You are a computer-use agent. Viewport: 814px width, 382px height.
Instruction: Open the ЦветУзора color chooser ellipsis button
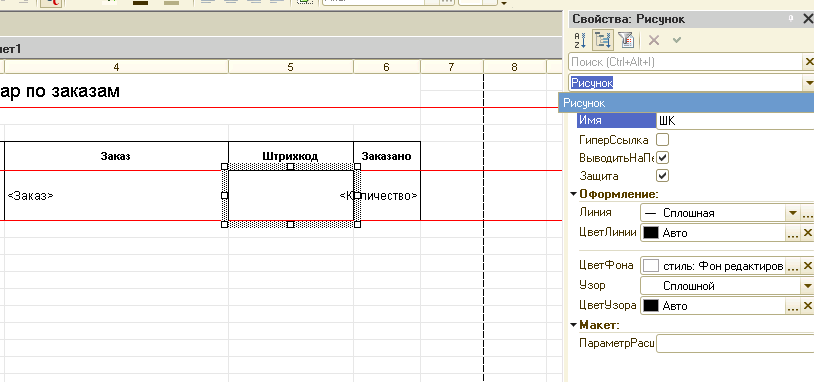793,306
